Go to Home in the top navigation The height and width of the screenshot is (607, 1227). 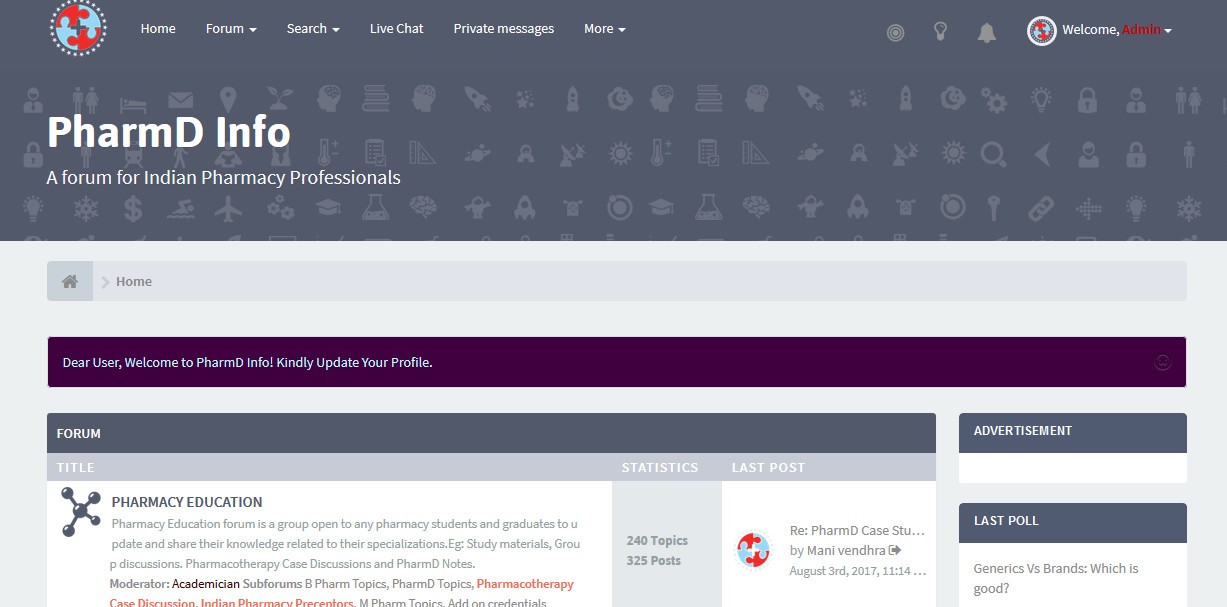pyautogui.click(x=158, y=29)
